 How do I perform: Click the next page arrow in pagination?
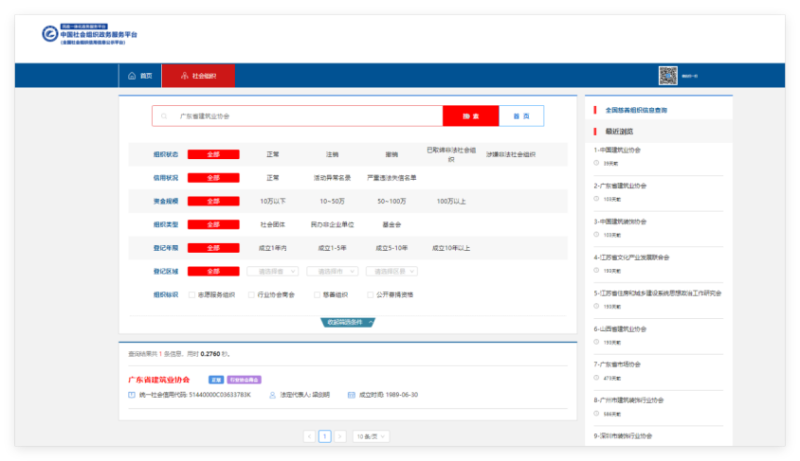click(340, 436)
